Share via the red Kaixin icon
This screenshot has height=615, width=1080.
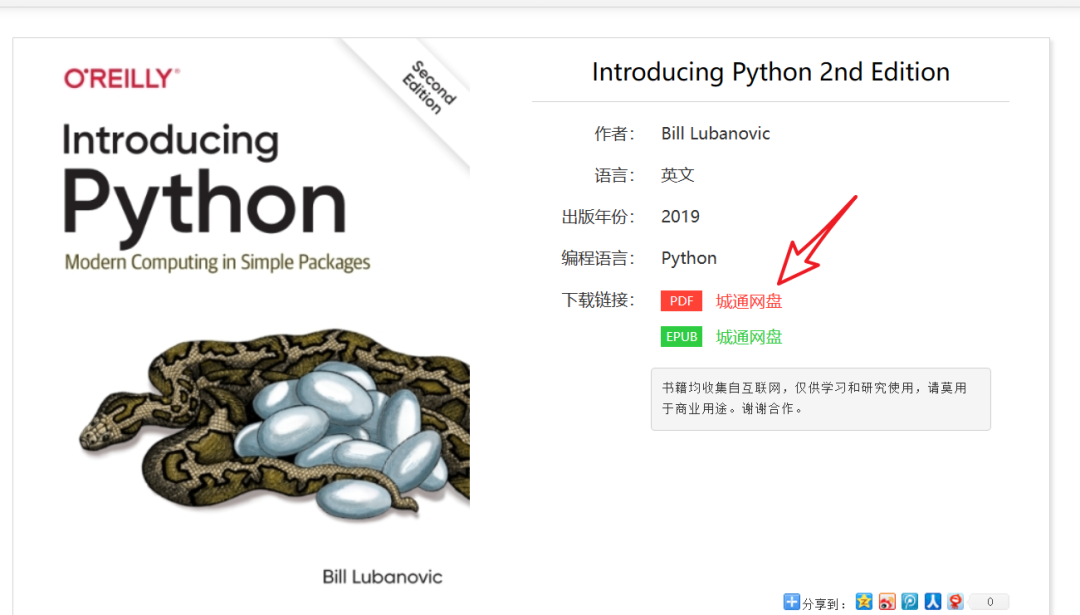[x=955, y=601]
